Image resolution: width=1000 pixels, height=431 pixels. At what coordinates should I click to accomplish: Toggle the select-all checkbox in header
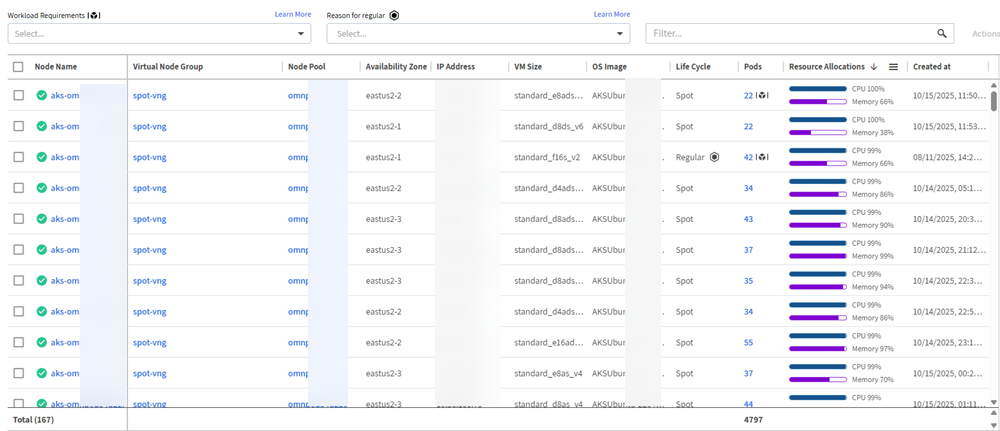[18, 67]
